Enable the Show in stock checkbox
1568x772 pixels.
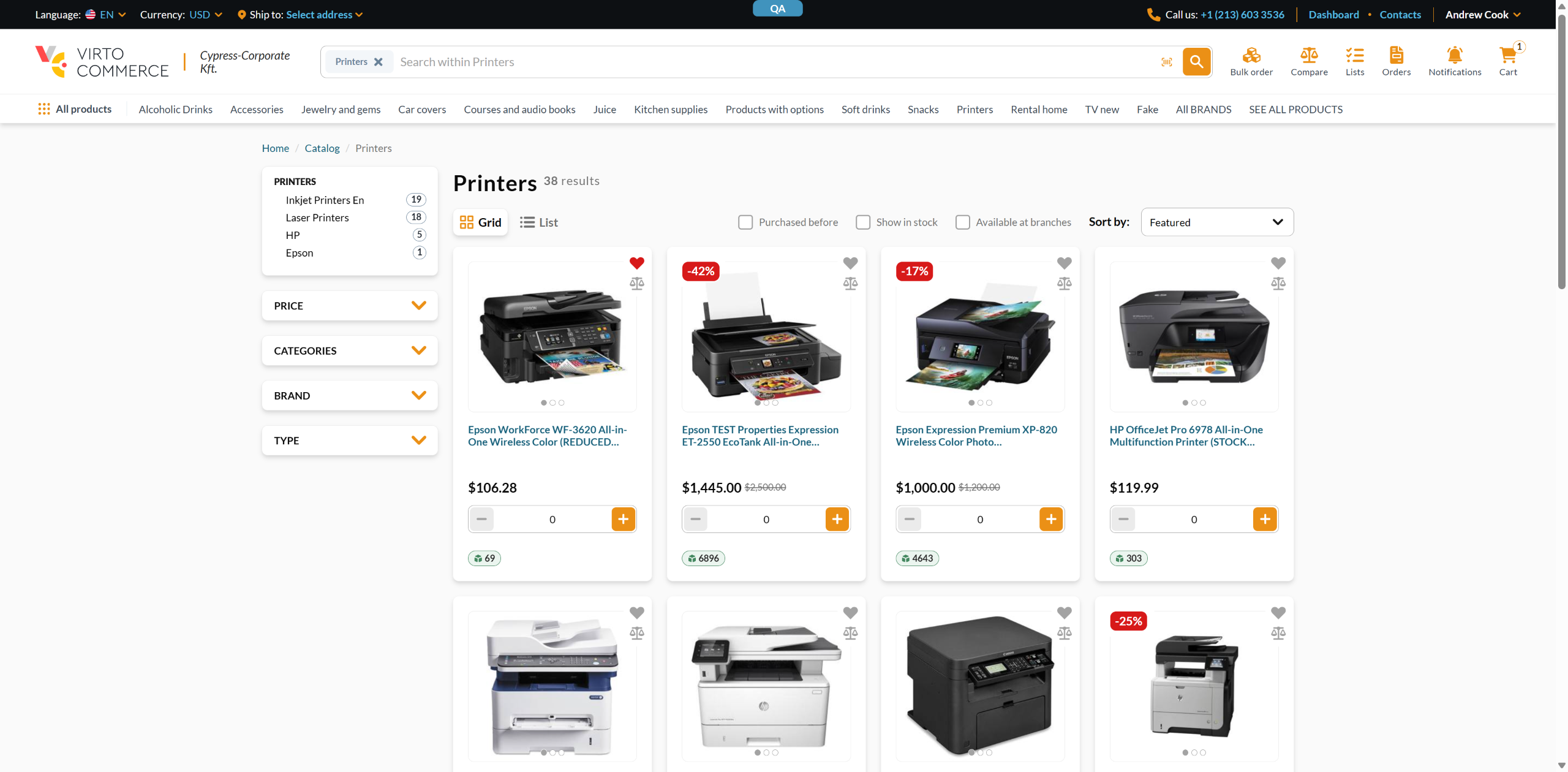click(x=862, y=222)
